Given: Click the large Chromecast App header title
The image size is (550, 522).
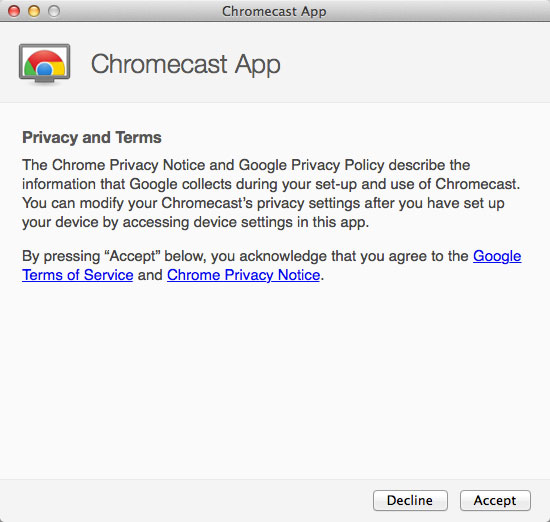Looking at the screenshot, I should 186,64.
